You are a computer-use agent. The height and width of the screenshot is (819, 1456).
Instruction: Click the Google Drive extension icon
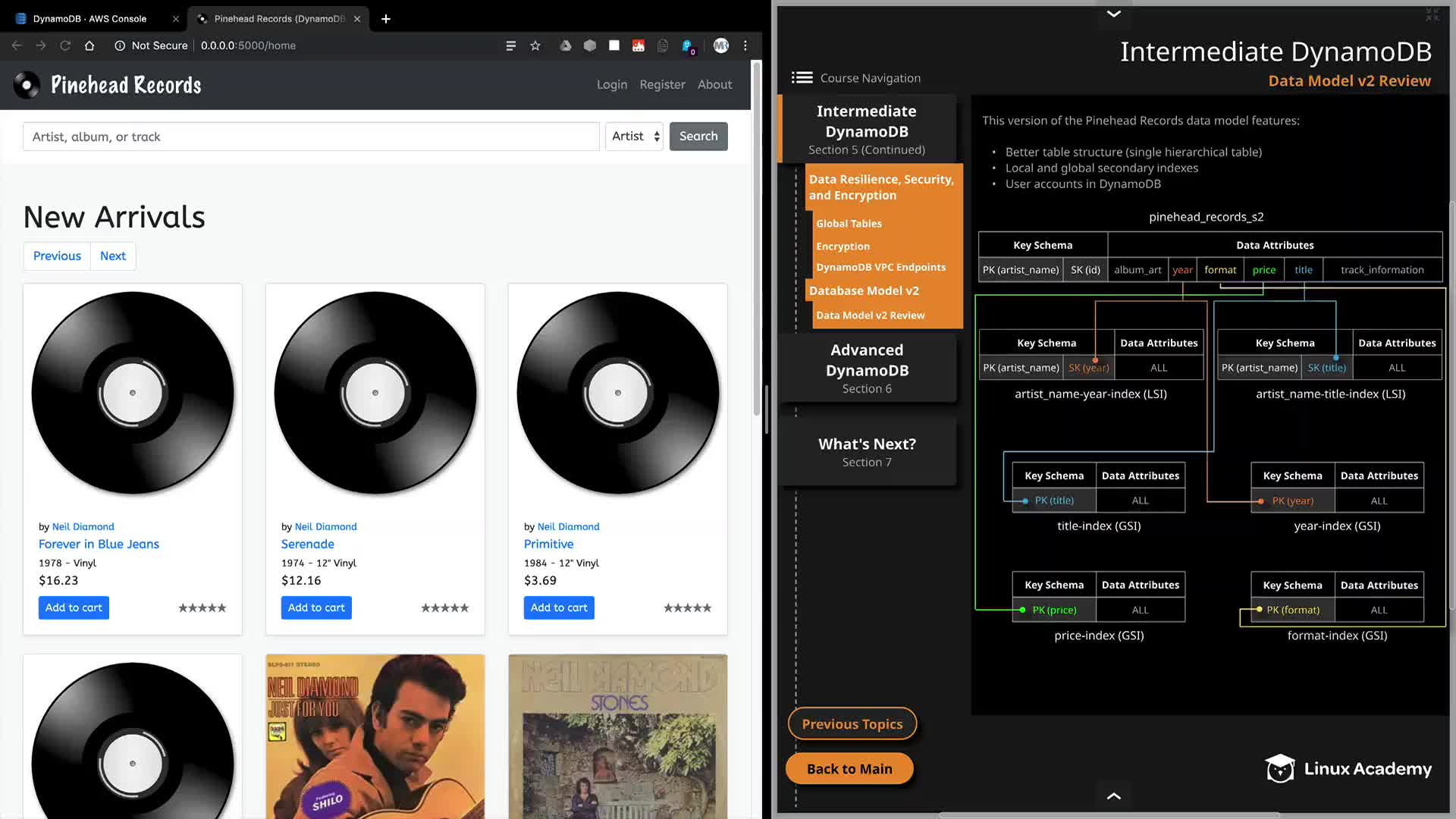pyautogui.click(x=565, y=45)
